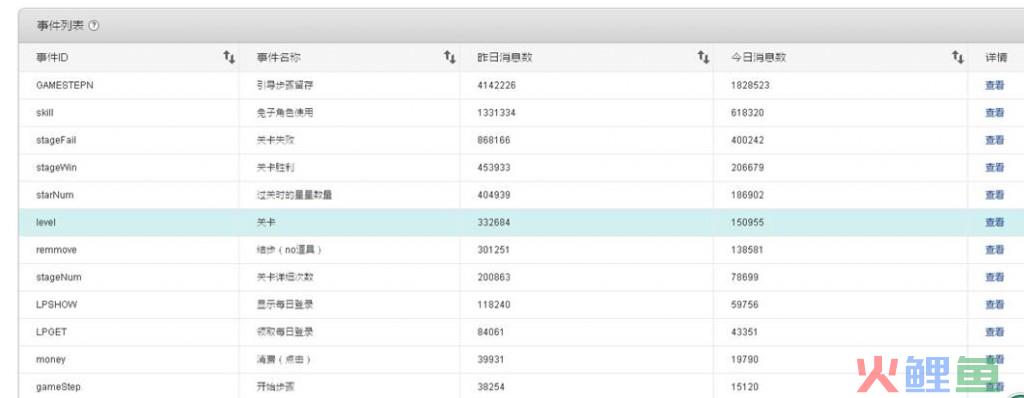Image resolution: width=1024 pixels, height=398 pixels.
Task: Click the 事件ID column header label
Action: click(x=52, y=58)
